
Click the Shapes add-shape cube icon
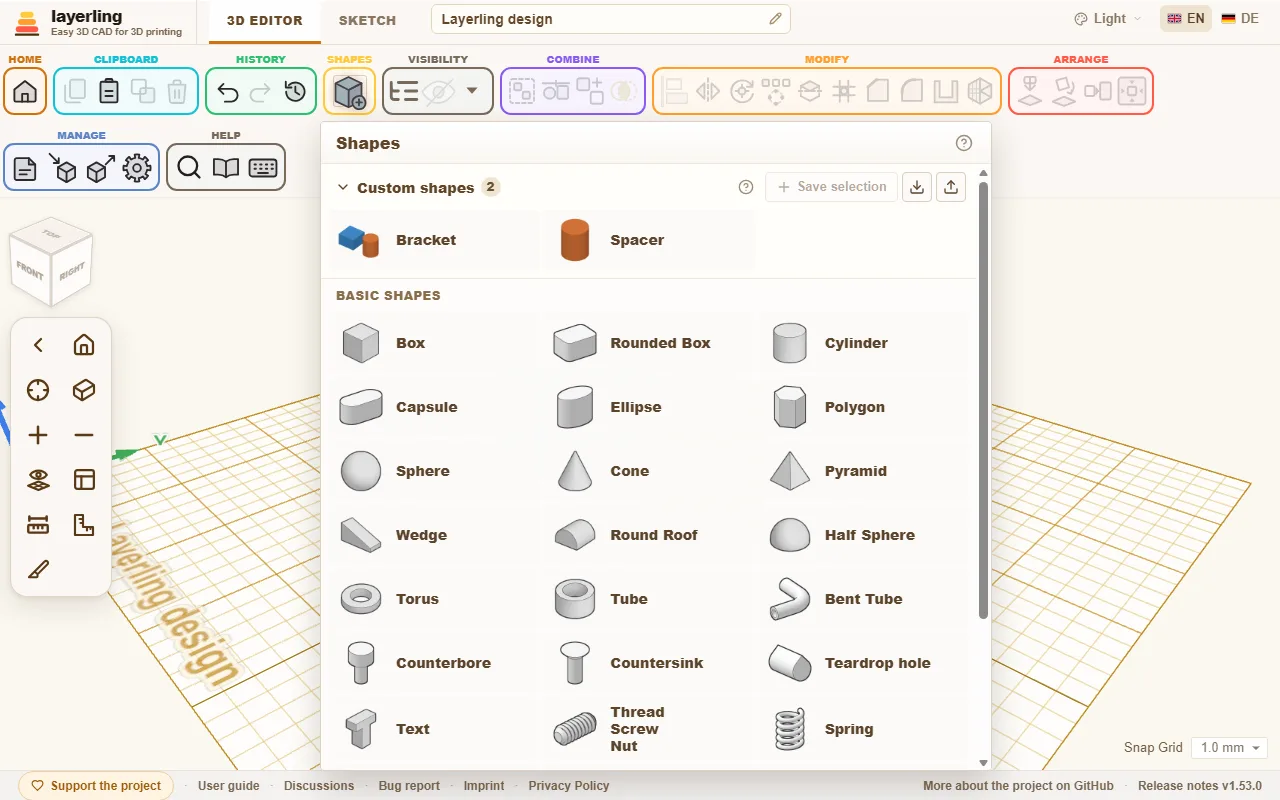point(349,92)
